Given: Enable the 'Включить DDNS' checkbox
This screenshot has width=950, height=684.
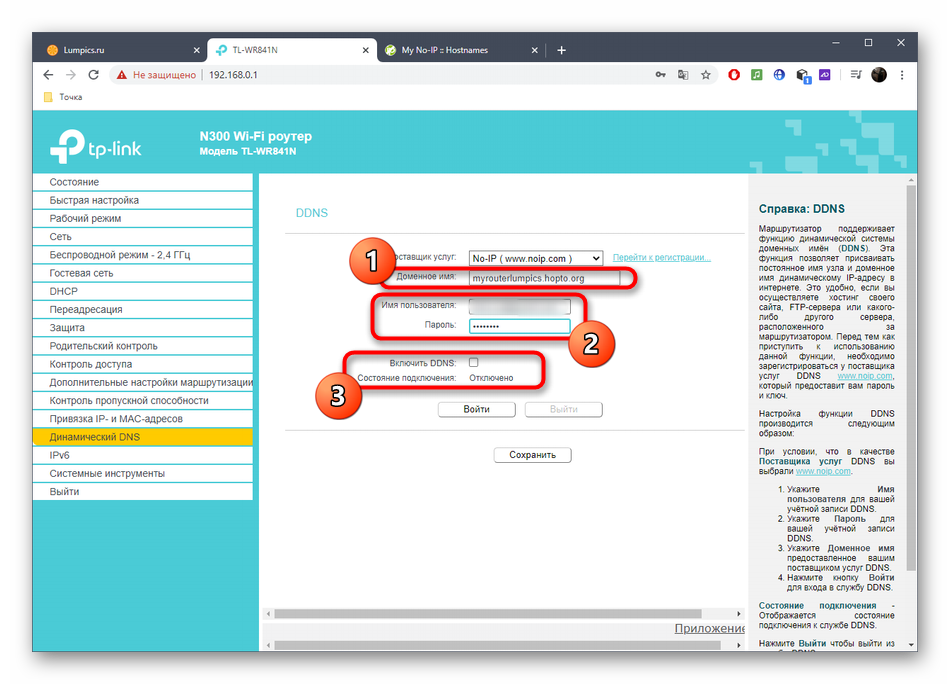Looking at the screenshot, I should (474, 362).
